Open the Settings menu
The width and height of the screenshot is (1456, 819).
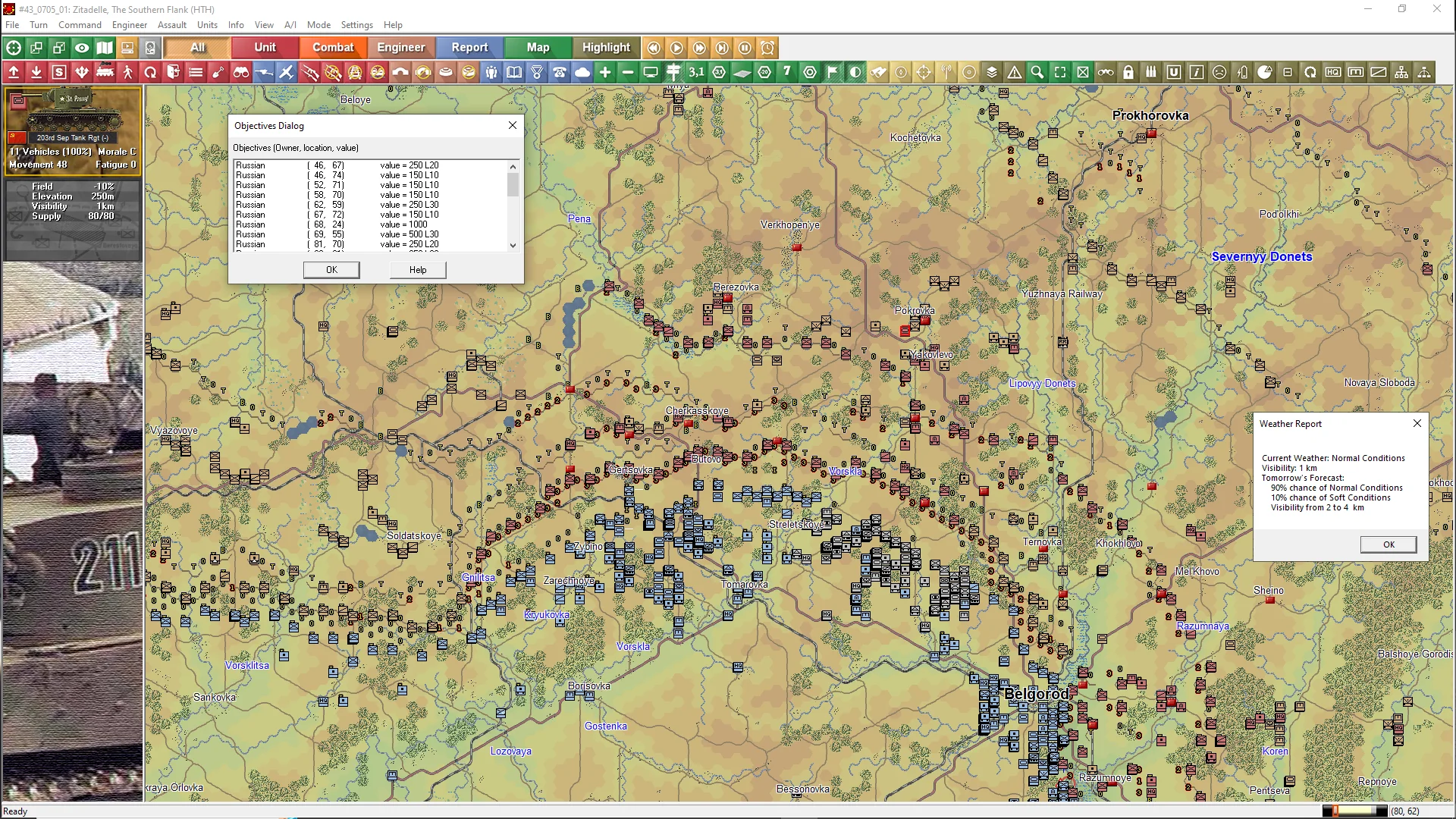356,25
